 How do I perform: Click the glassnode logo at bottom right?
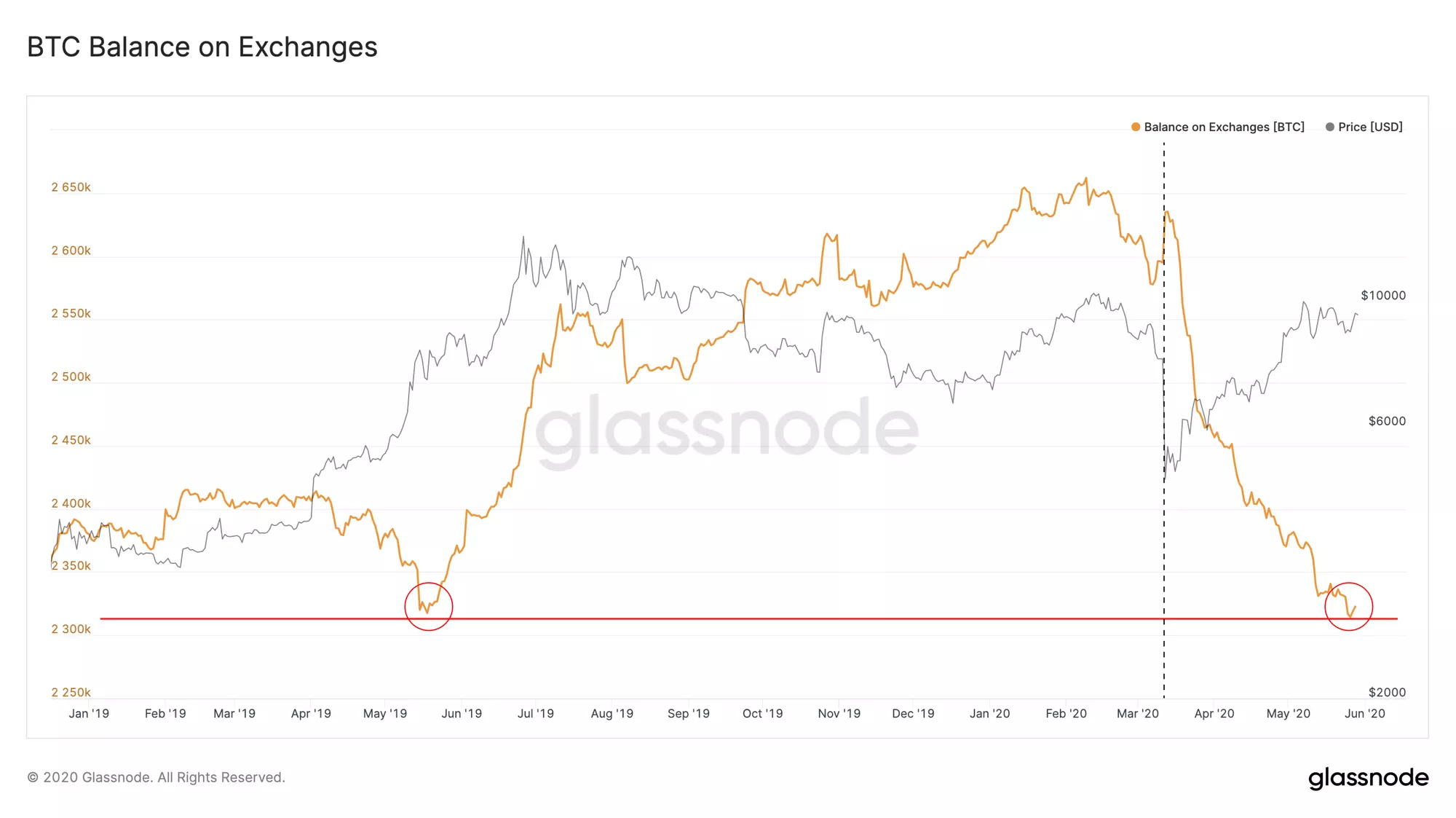tap(1368, 778)
